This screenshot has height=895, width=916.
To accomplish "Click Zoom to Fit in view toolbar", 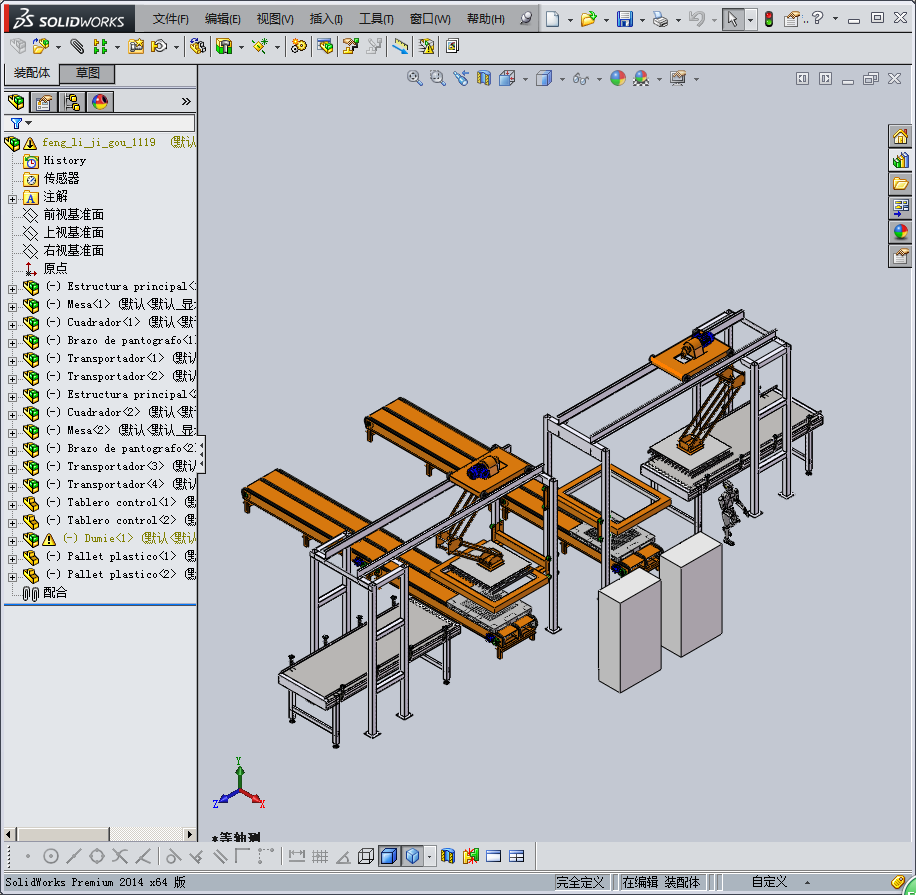I will (x=415, y=79).
